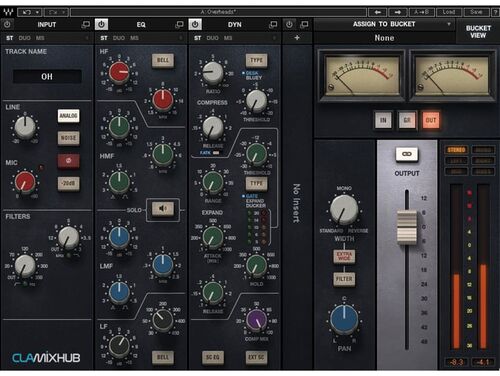
Task: Click the Save button
Action: click(x=476, y=12)
